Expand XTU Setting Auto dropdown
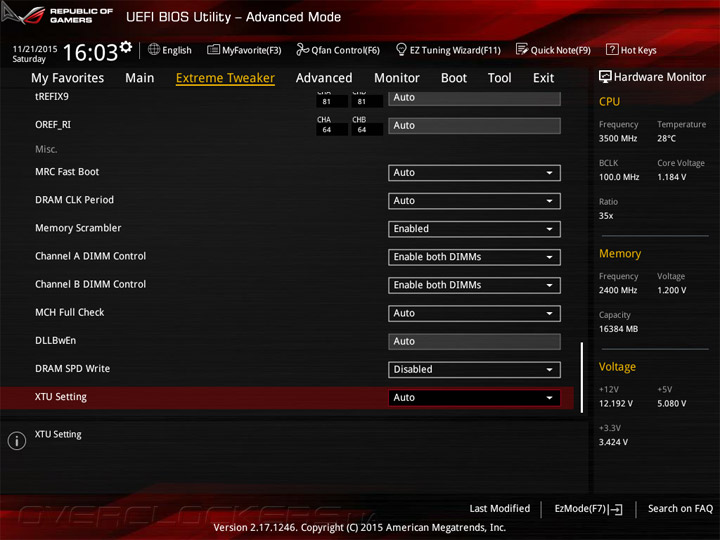Image resolution: width=720 pixels, height=540 pixels. (x=474, y=398)
